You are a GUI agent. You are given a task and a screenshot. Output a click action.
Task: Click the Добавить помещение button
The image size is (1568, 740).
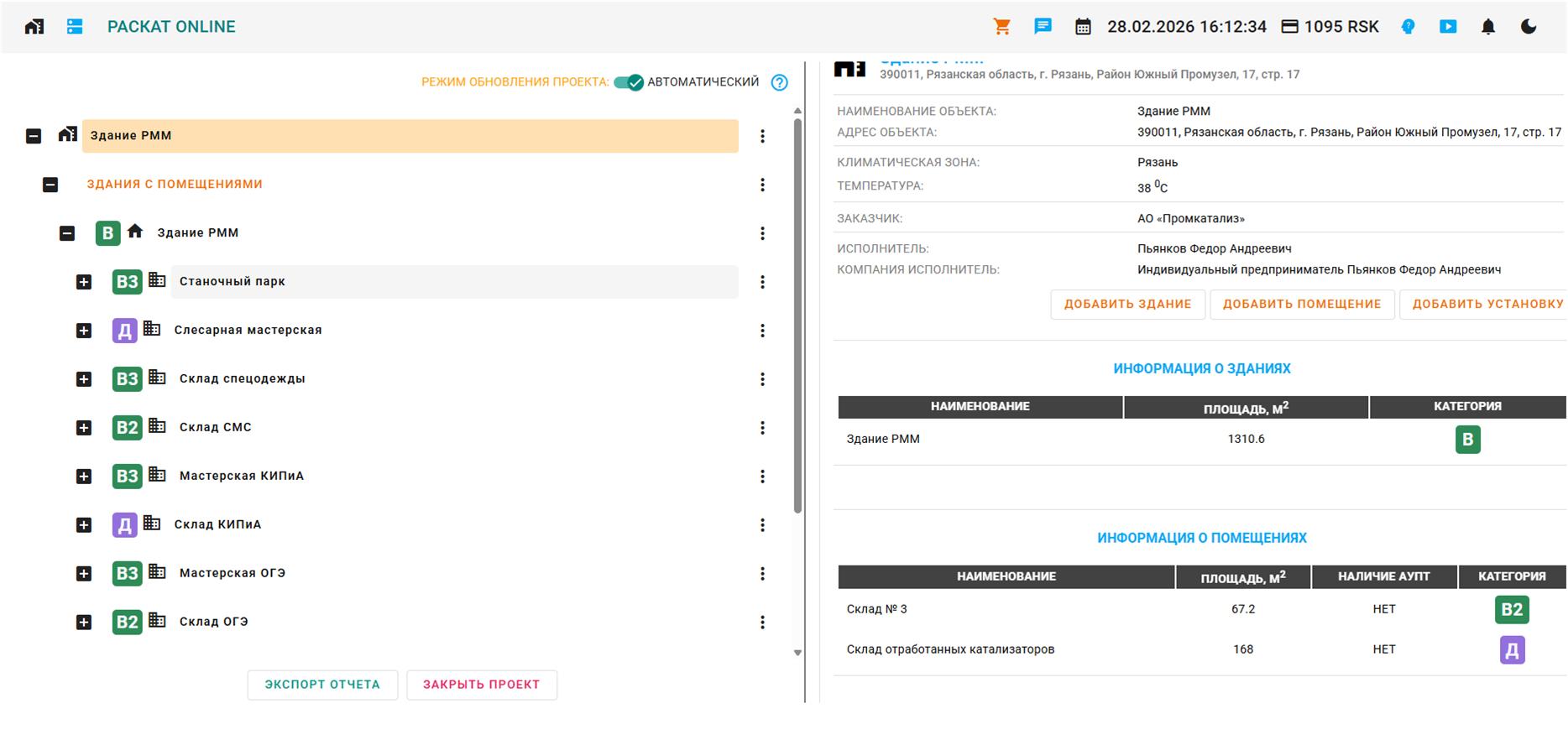point(1301,305)
